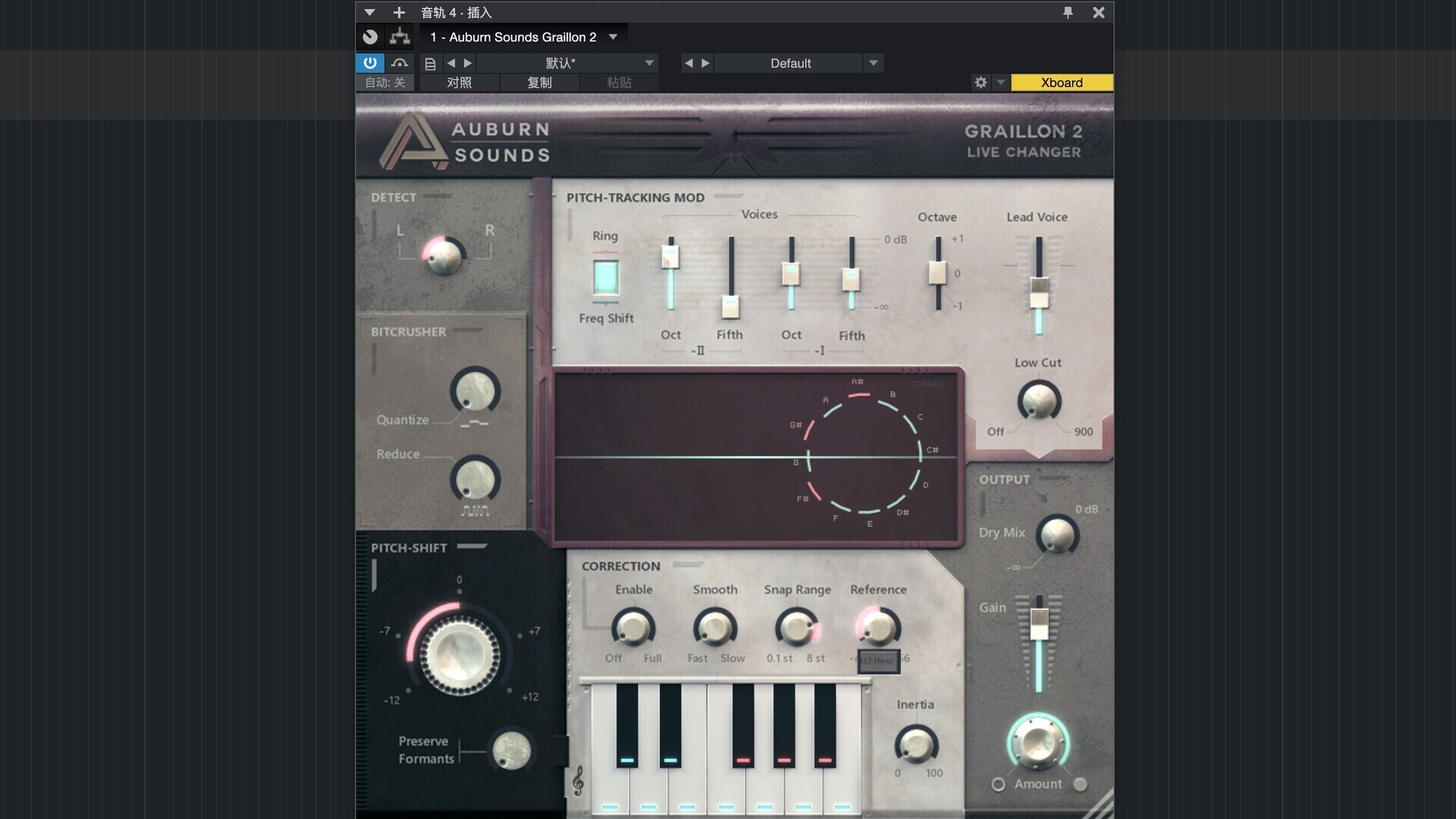Click the large Pitch-Shift knob

460,655
